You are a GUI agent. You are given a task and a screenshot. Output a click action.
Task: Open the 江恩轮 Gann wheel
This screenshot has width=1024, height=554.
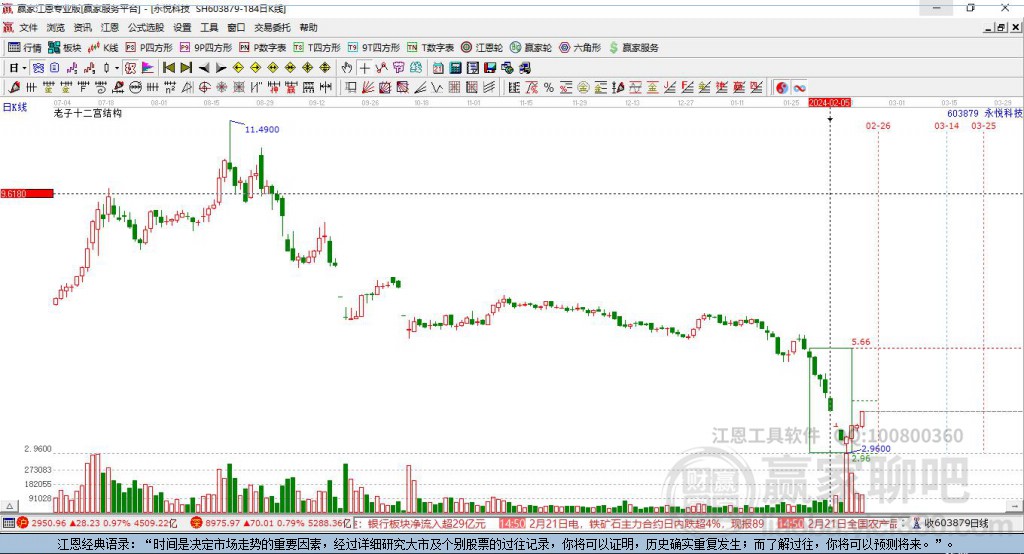coord(482,48)
